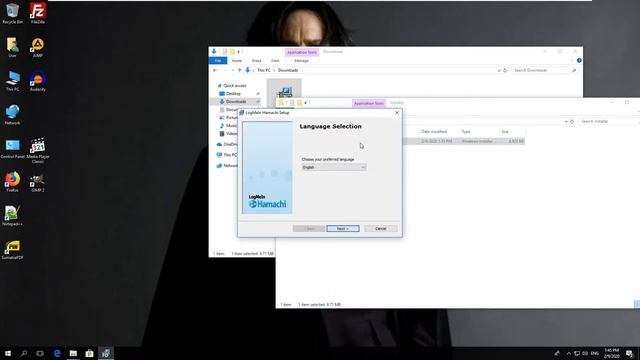The width and height of the screenshot is (640, 360).
Task: Refresh the Downloads window
Action: (x=505, y=70)
